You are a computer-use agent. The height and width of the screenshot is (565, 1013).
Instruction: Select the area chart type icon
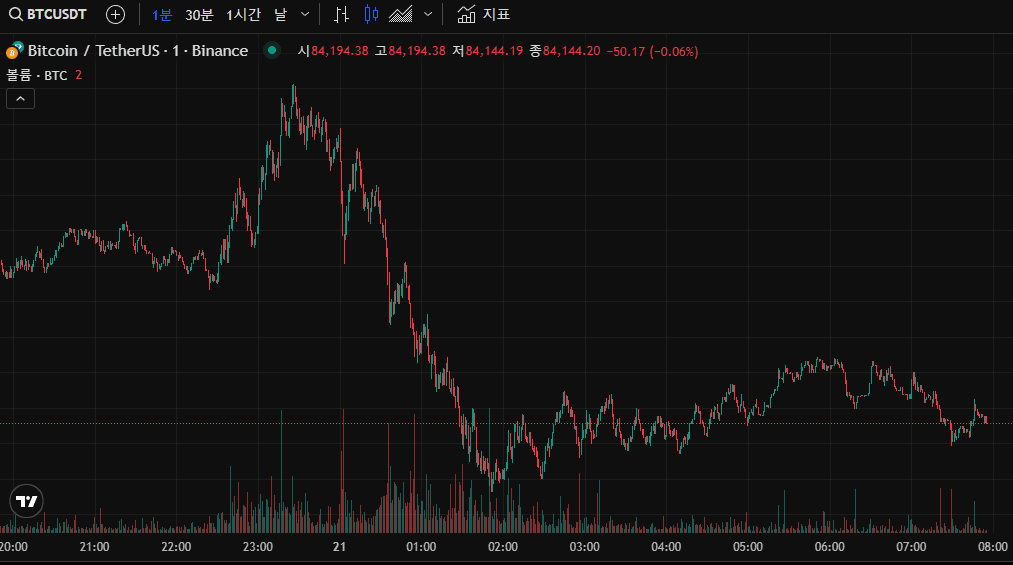point(402,15)
